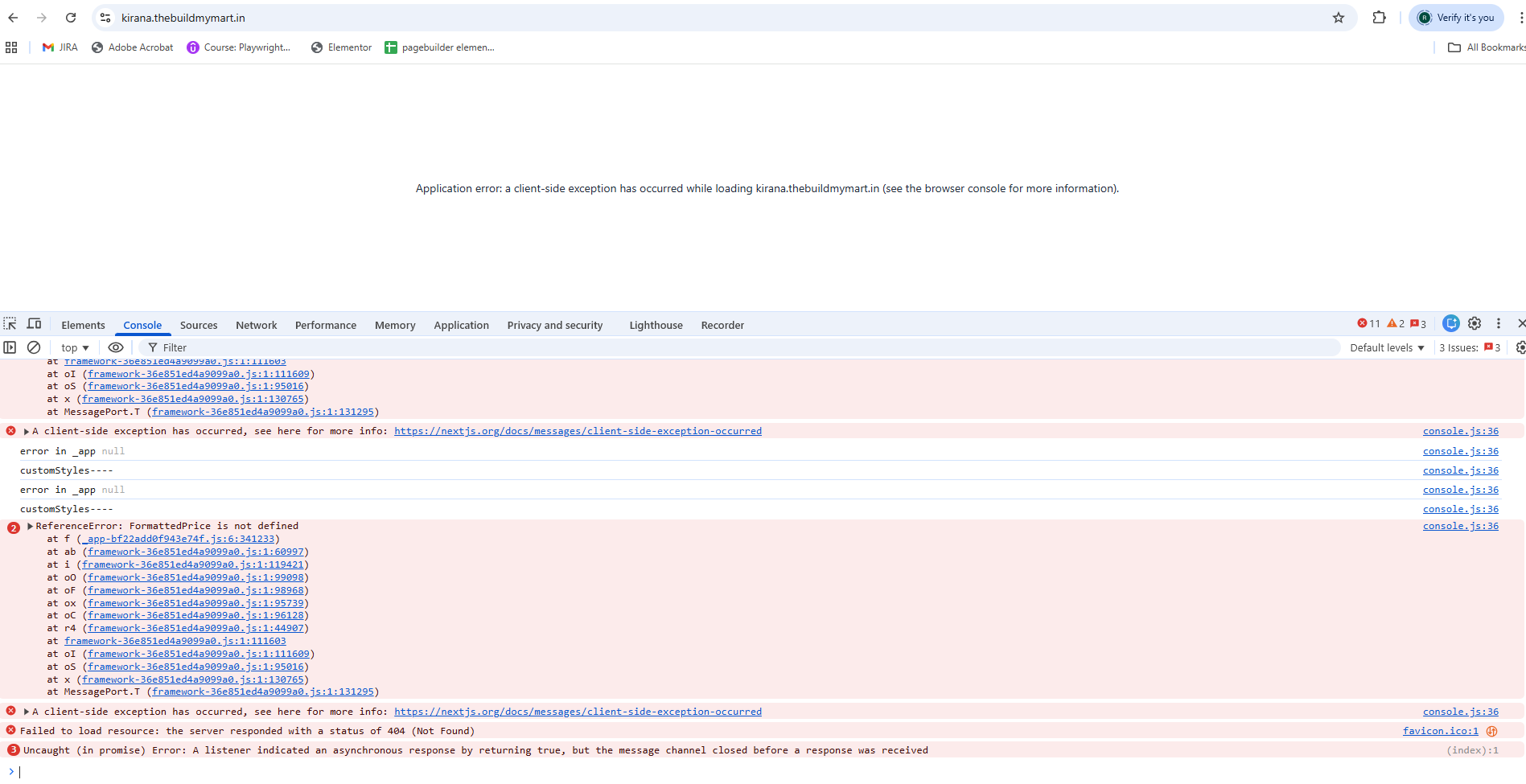The width and height of the screenshot is (1526, 784).
Task: Select the Console tab
Action: click(x=142, y=325)
